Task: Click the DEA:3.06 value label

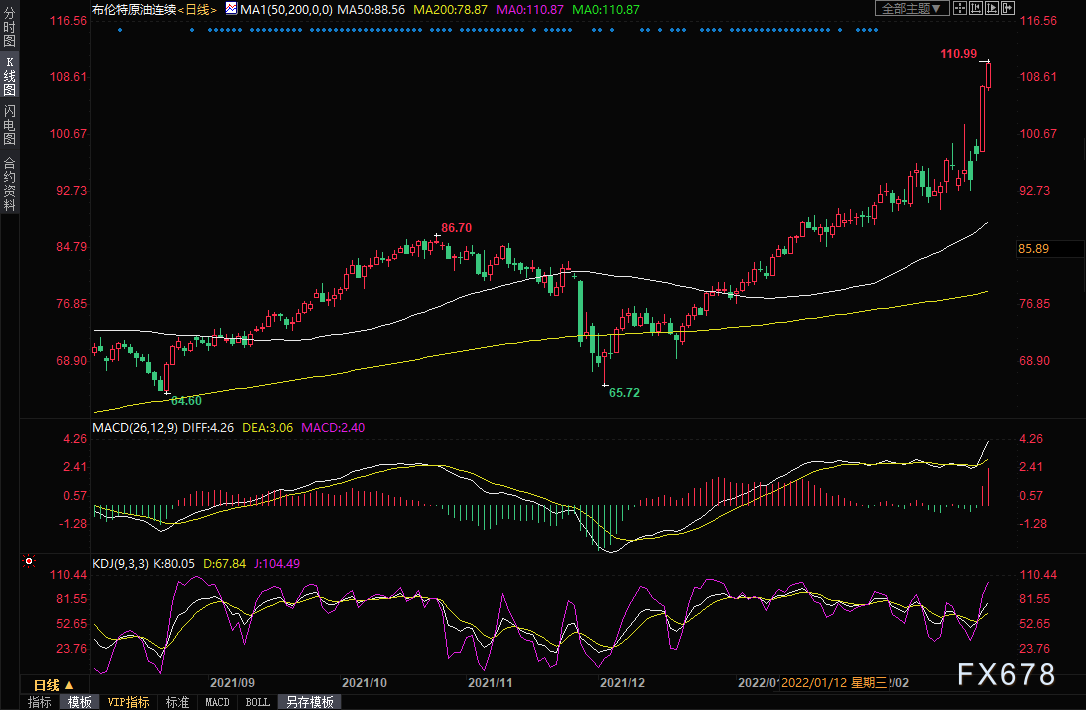Action: (x=267, y=428)
